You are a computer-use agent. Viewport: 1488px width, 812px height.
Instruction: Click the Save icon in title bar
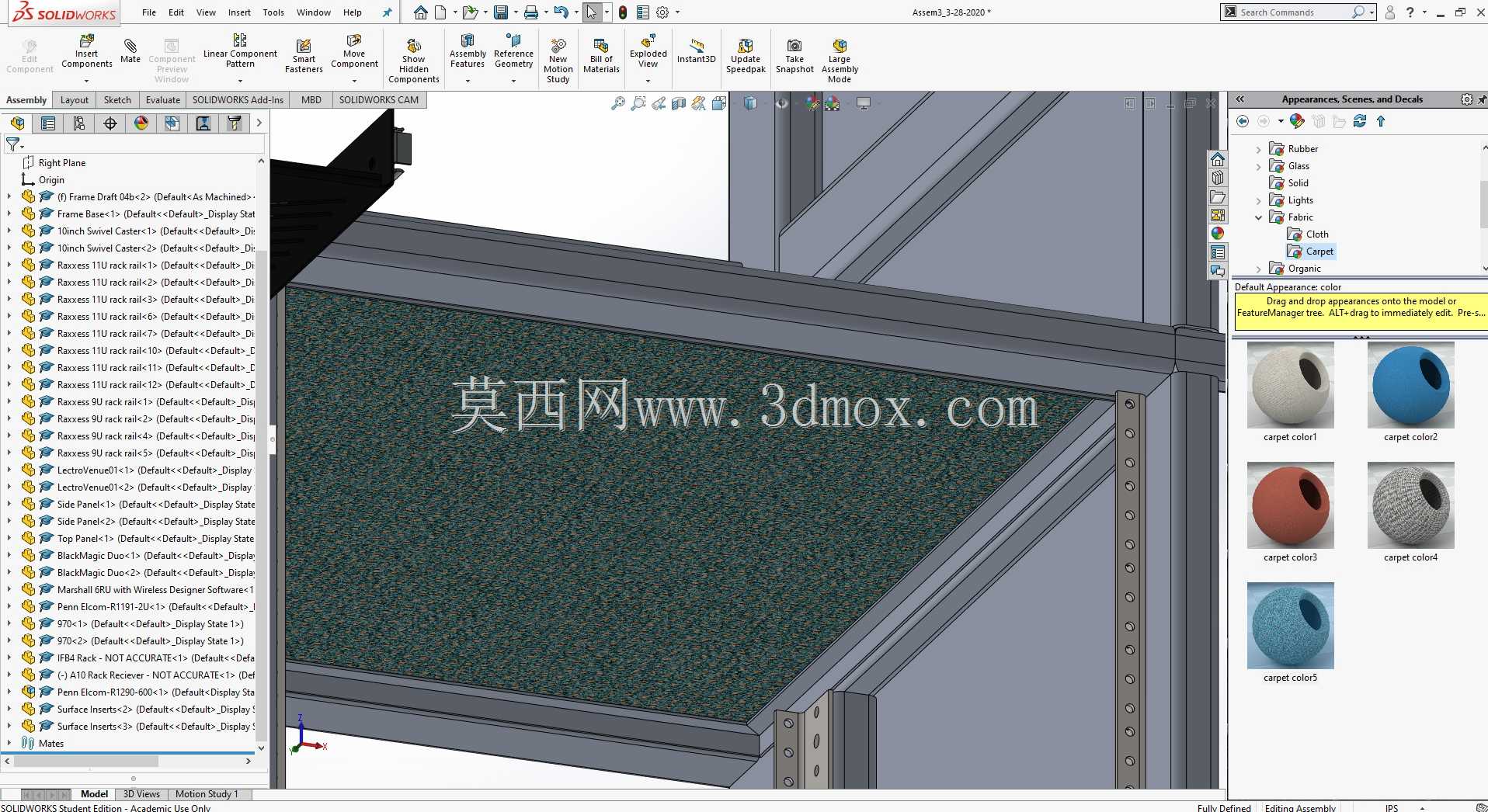coord(501,12)
